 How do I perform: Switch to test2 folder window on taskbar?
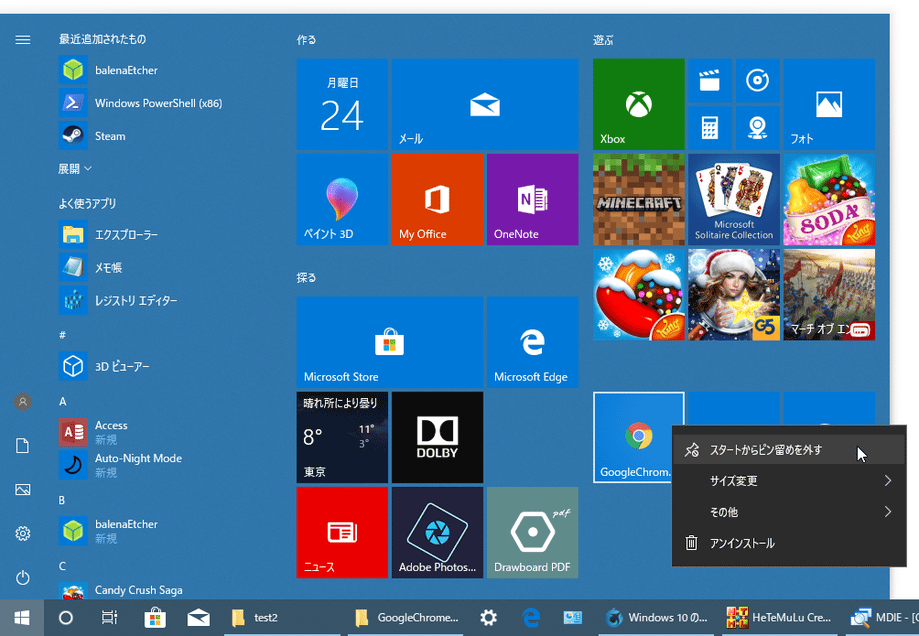coord(282,617)
